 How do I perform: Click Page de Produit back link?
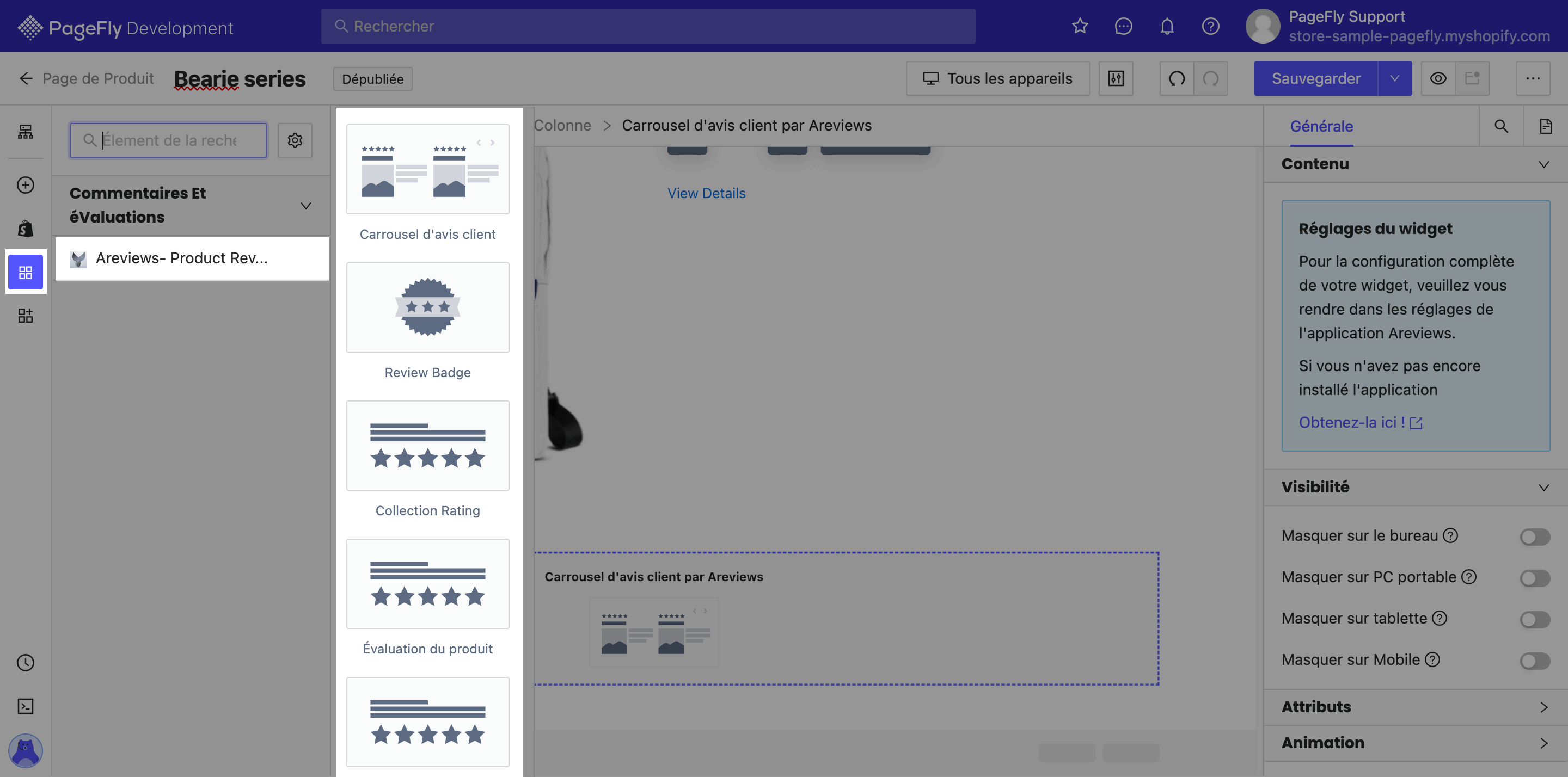tap(98, 78)
